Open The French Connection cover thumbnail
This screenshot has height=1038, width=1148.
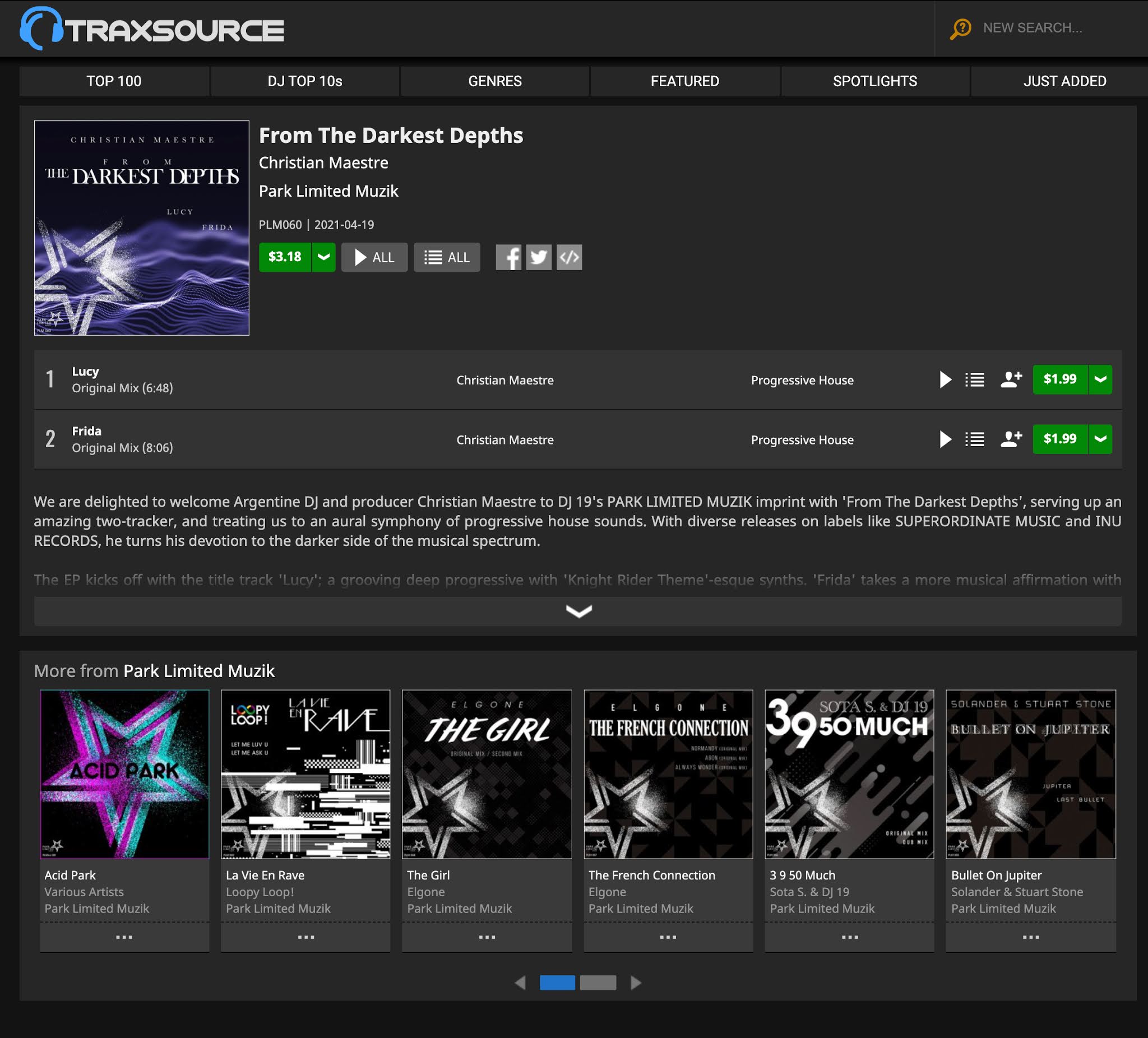(x=669, y=775)
